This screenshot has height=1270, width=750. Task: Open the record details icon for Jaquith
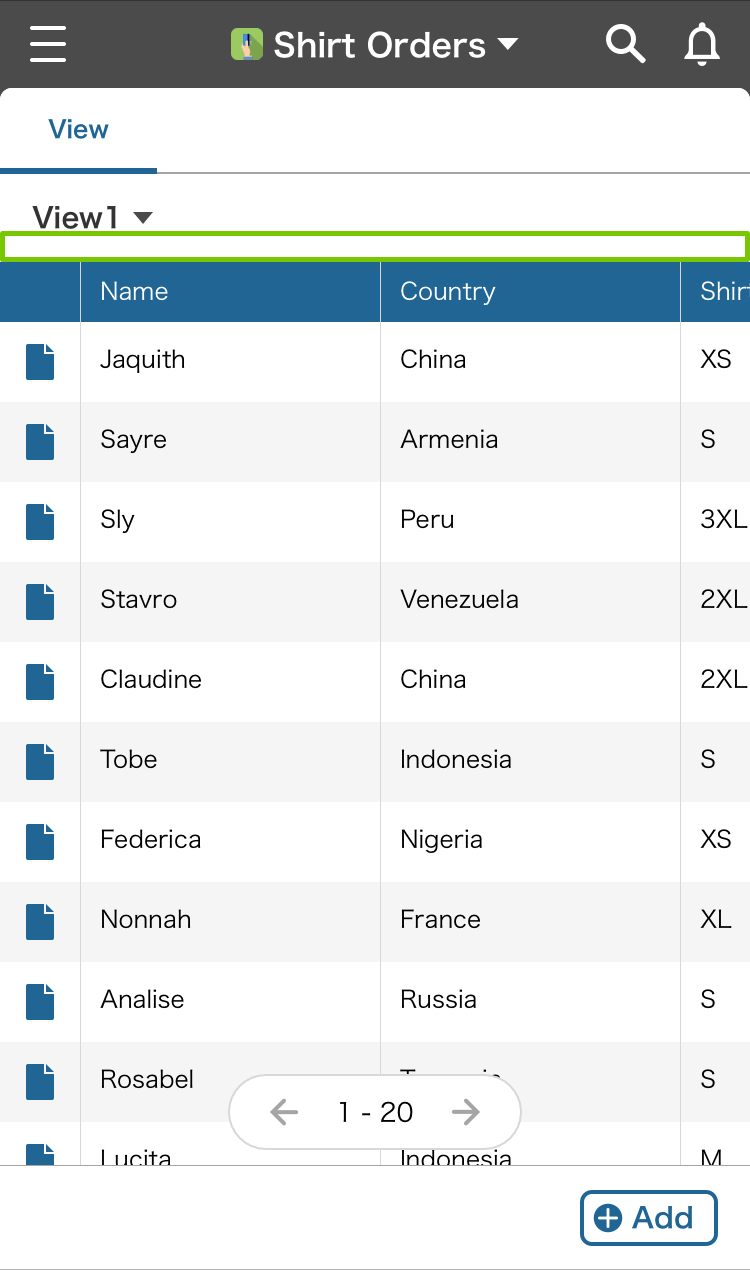[40, 361]
